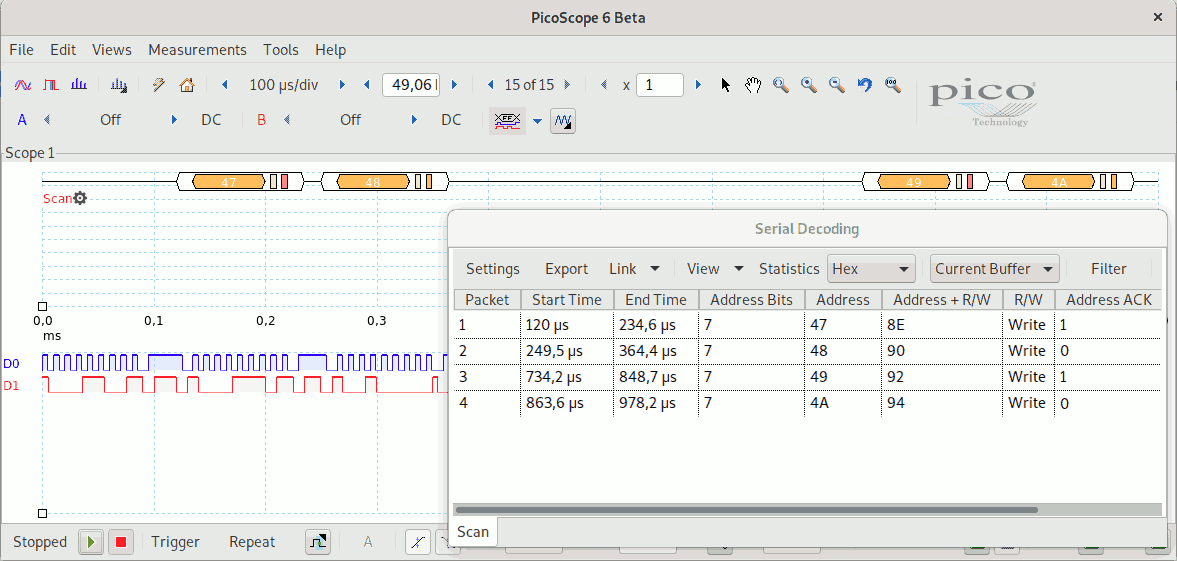Image resolution: width=1177 pixels, height=561 pixels.
Task: Open the Views menu
Action: coord(112,50)
